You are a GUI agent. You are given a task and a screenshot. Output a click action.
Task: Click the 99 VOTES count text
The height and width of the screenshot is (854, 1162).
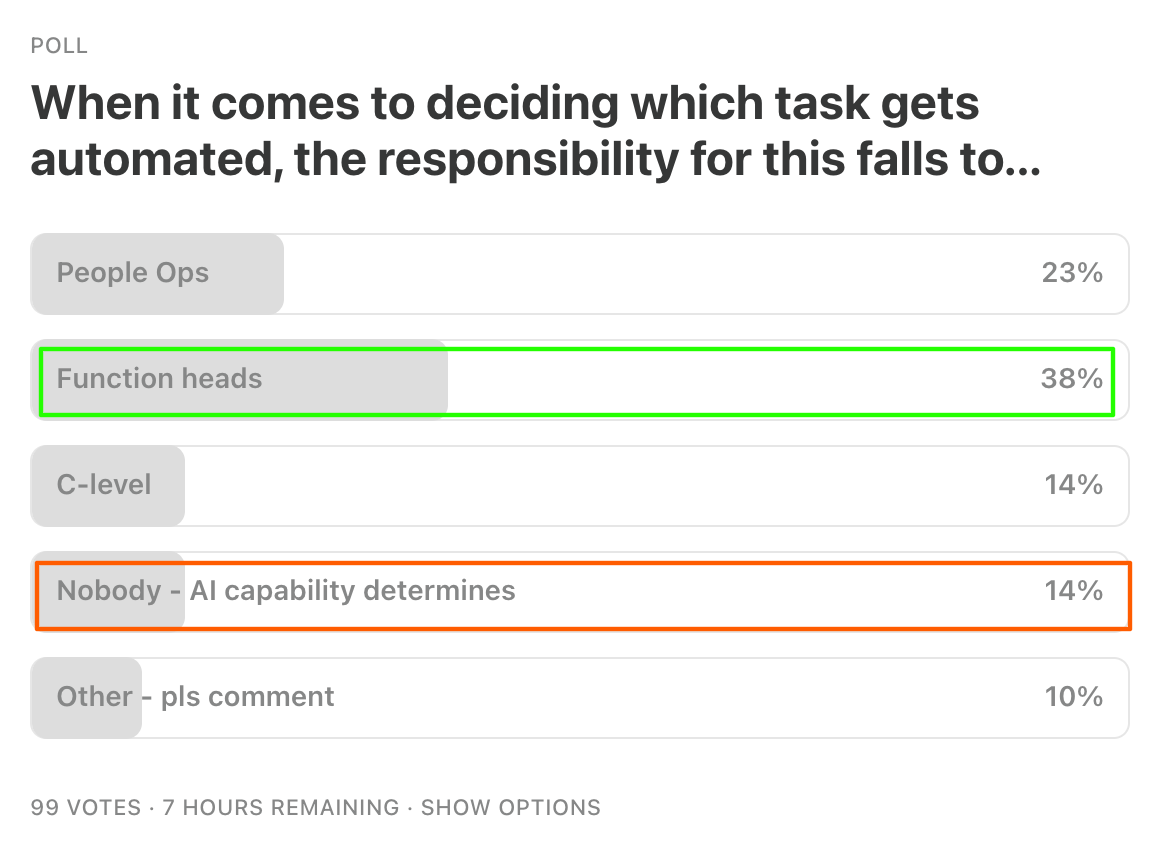[x=86, y=807]
